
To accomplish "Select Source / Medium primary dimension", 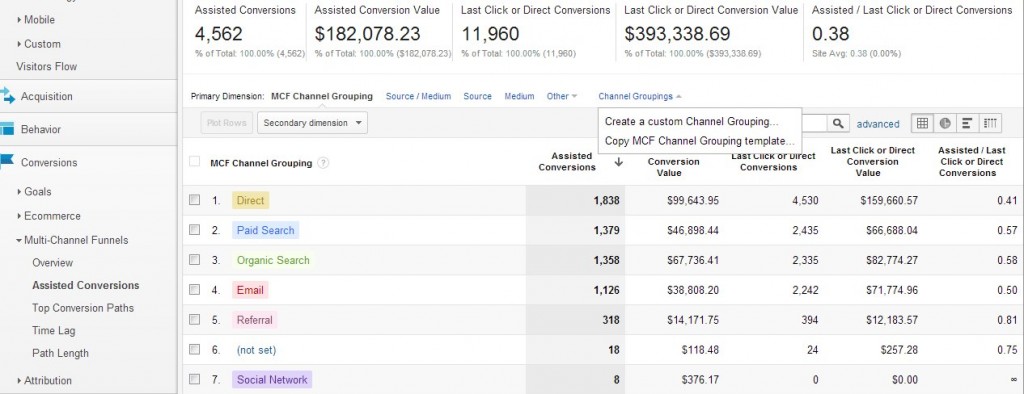I will coord(418,96).
